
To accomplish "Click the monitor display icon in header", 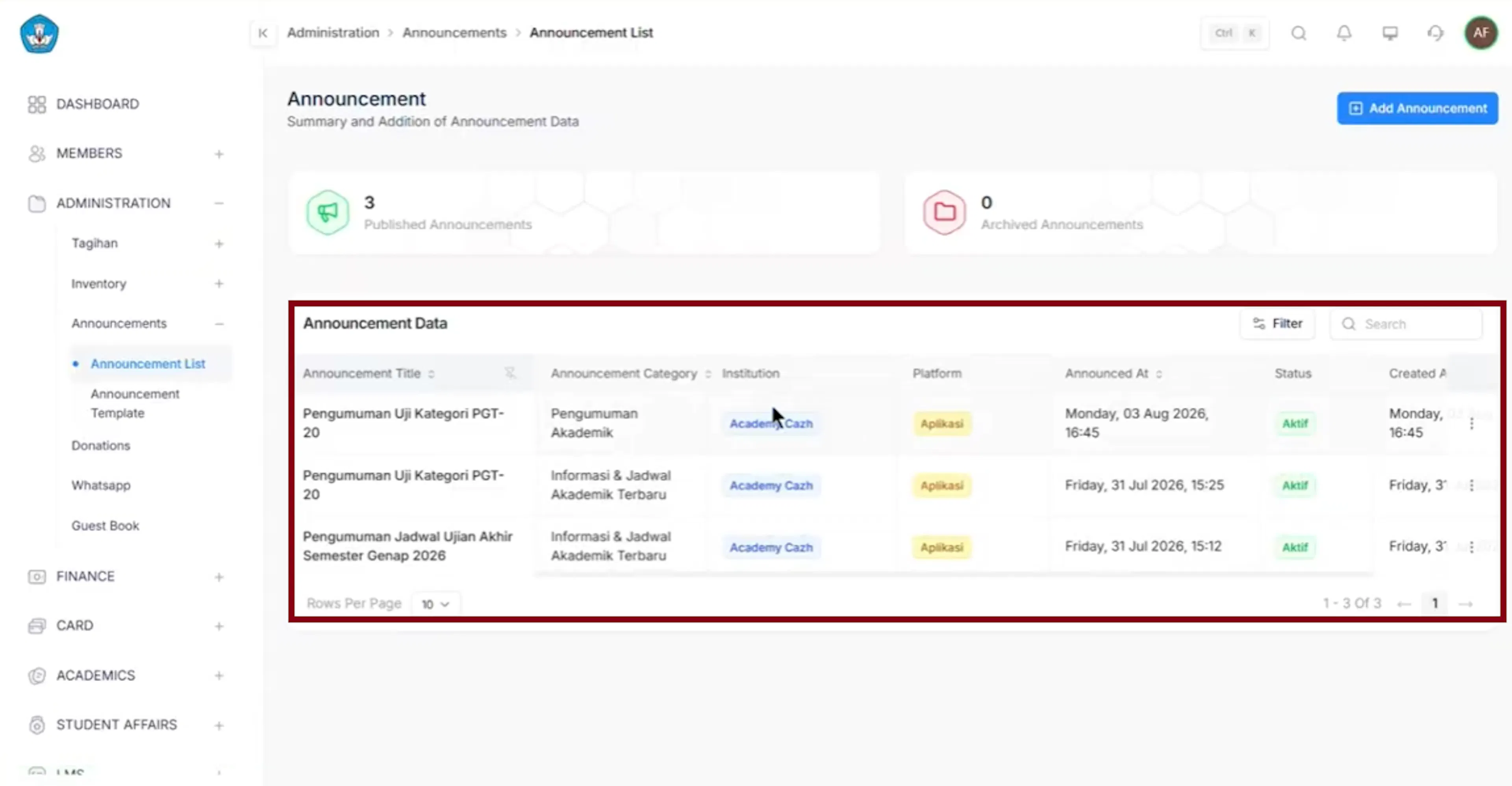I will pyautogui.click(x=1390, y=33).
